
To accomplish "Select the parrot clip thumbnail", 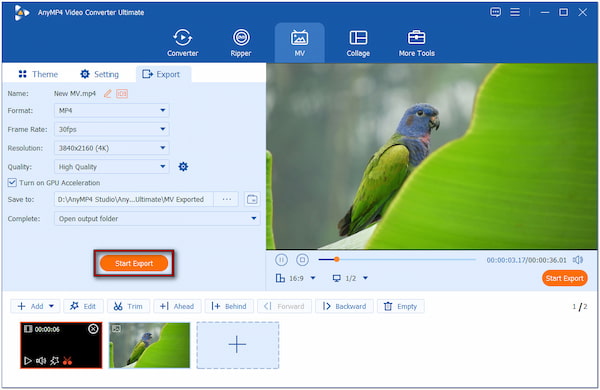I will coord(150,345).
